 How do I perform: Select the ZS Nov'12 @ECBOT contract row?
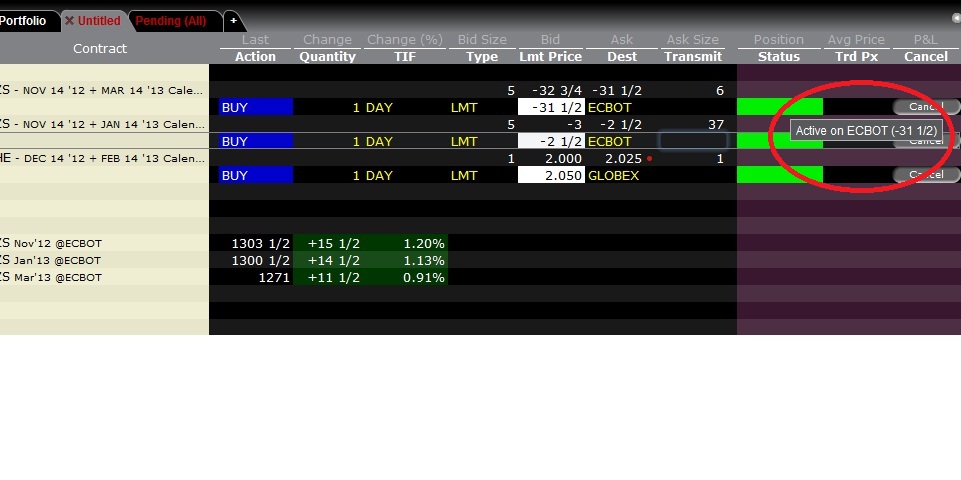click(x=104, y=243)
